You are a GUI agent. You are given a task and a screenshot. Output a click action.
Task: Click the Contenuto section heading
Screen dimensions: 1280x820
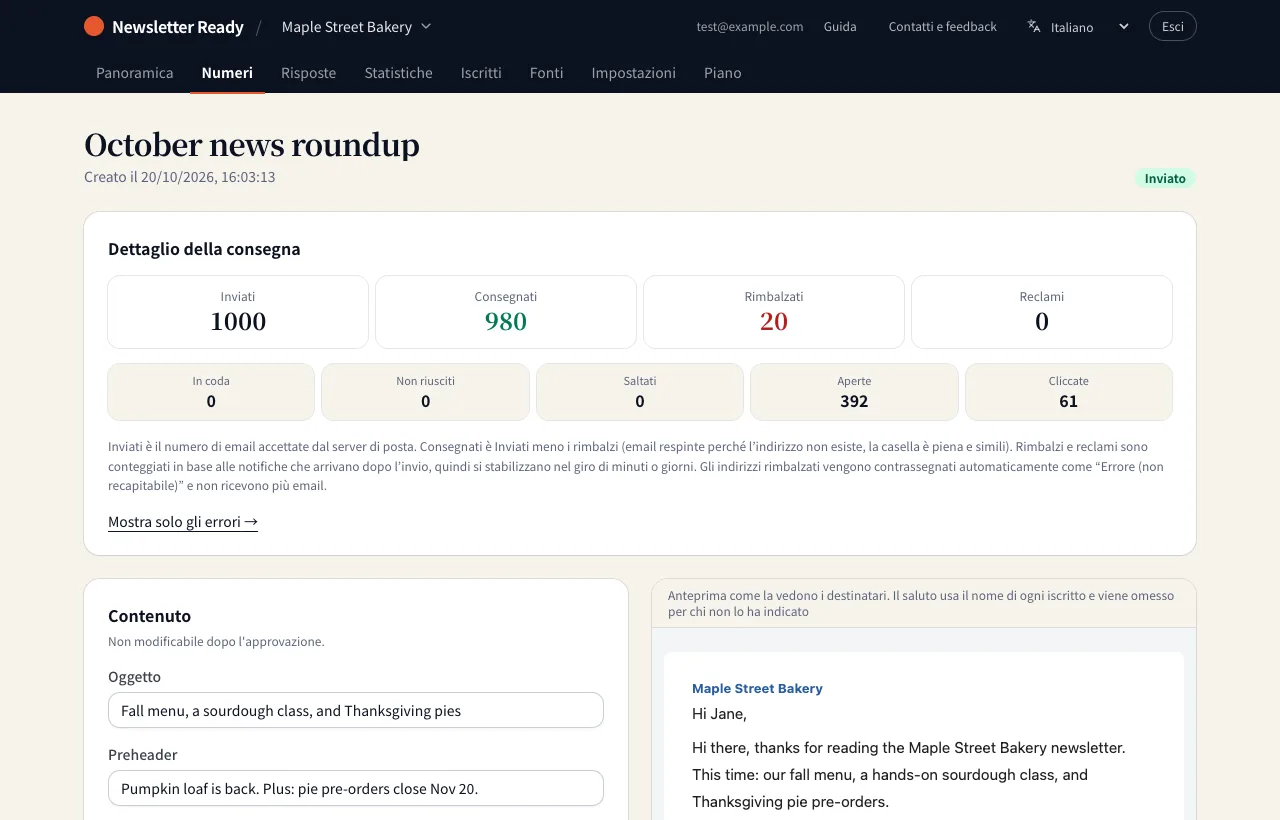(x=149, y=616)
